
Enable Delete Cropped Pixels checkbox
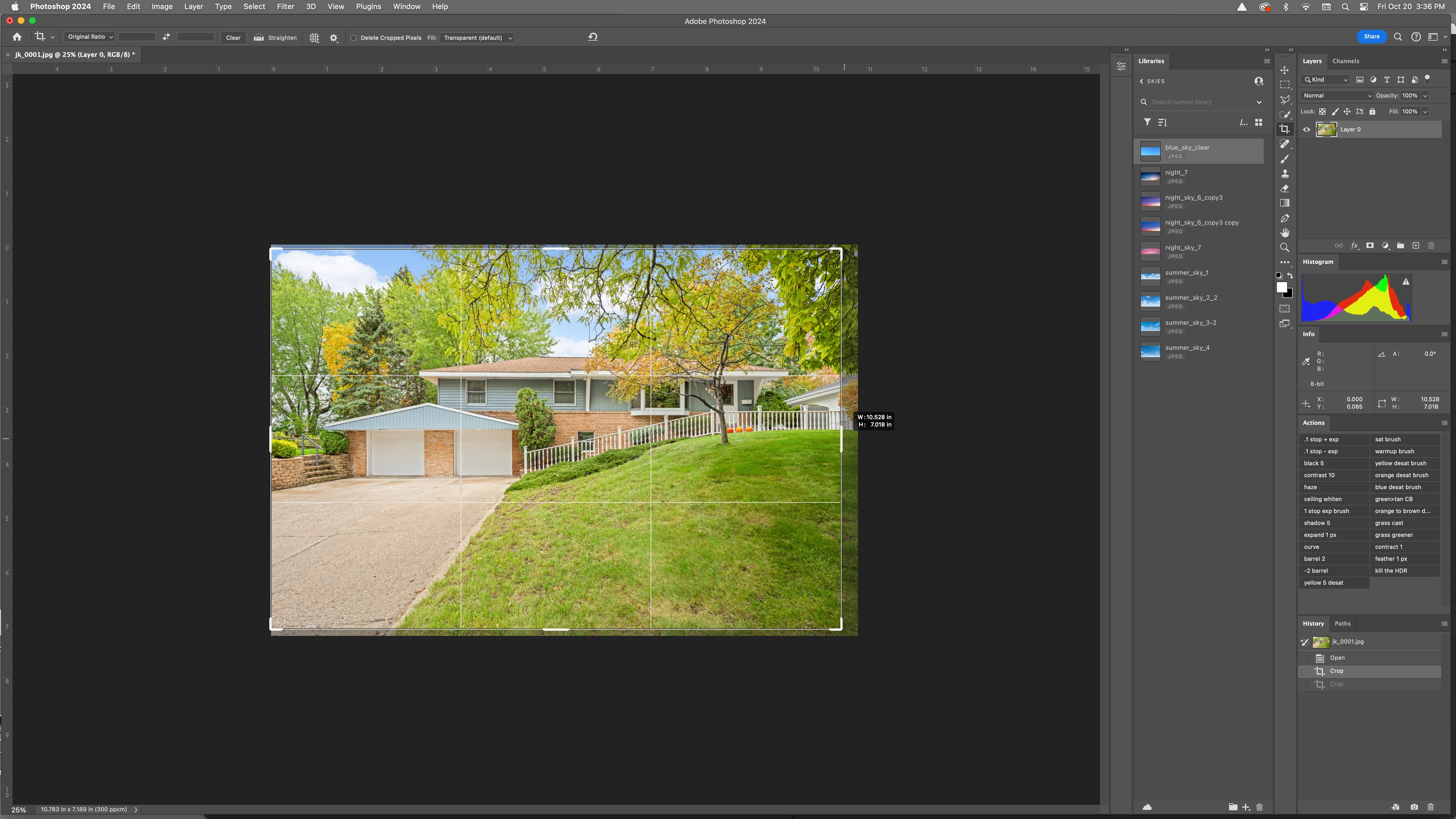[354, 38]
